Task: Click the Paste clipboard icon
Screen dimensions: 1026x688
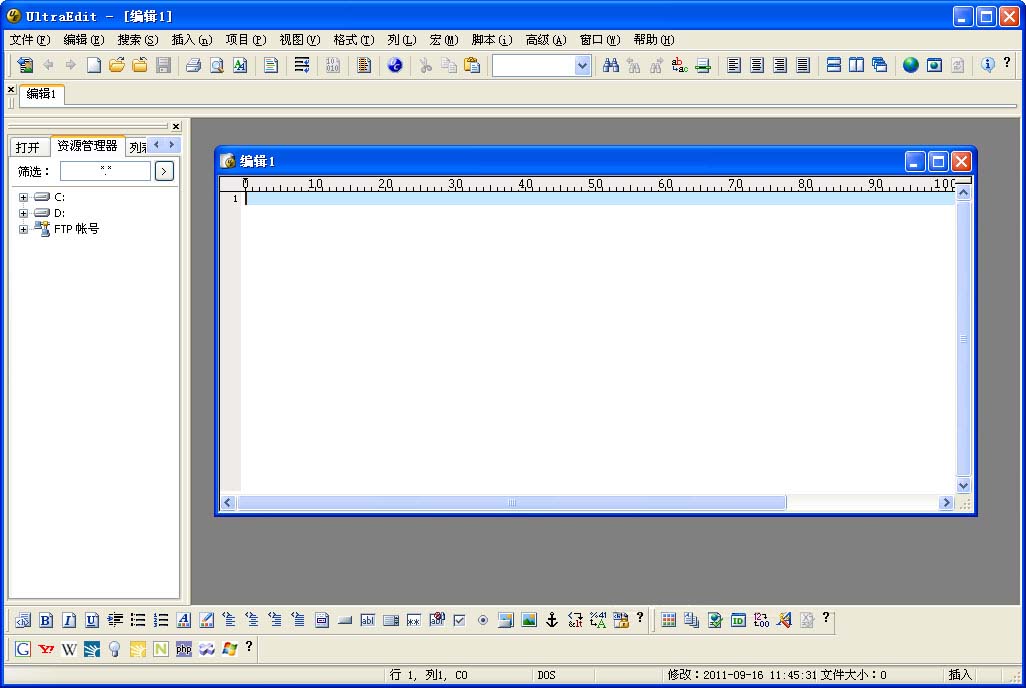Action: click(472, 65)
